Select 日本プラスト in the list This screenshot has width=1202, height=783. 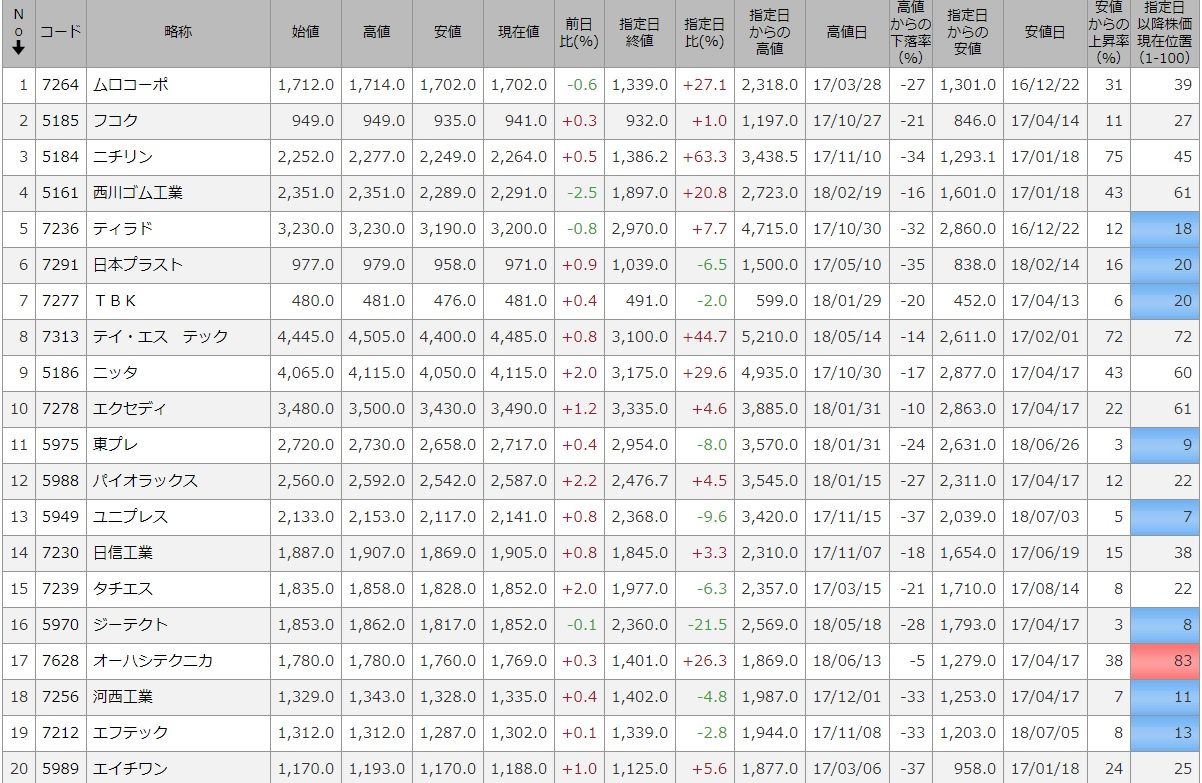(137, 265)
